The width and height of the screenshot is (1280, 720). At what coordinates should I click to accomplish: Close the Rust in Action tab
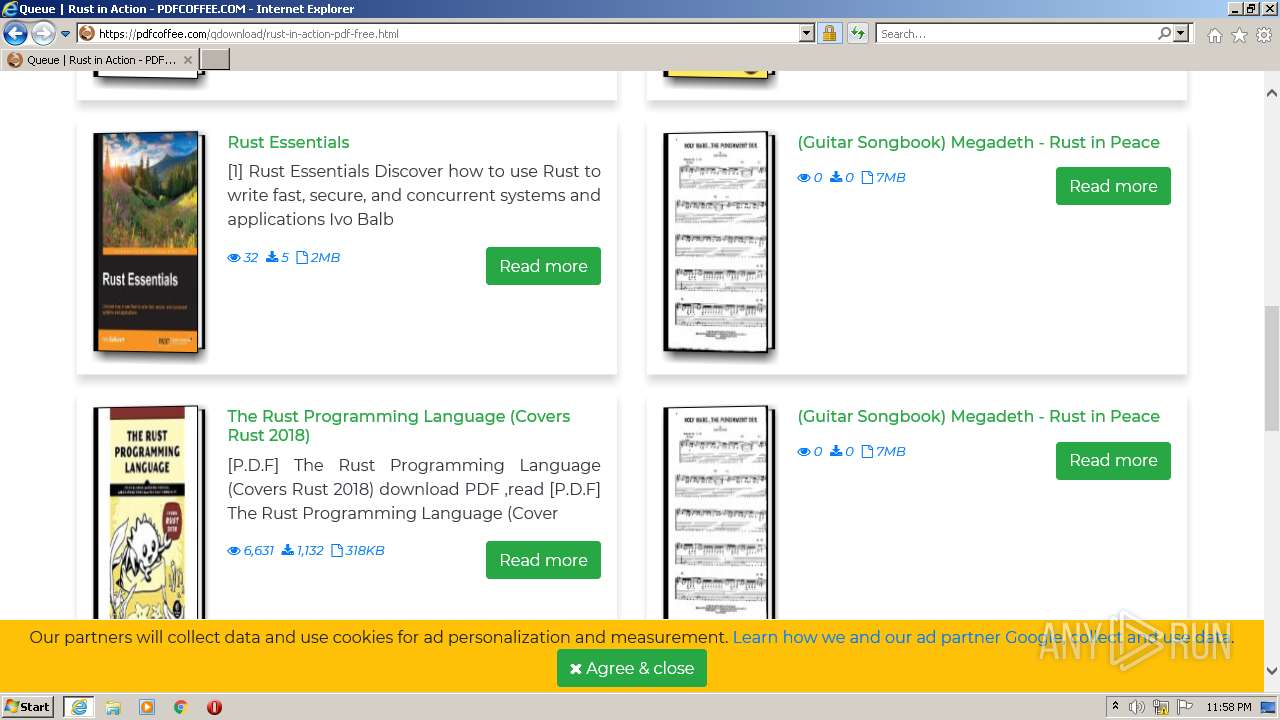[187, 60]
